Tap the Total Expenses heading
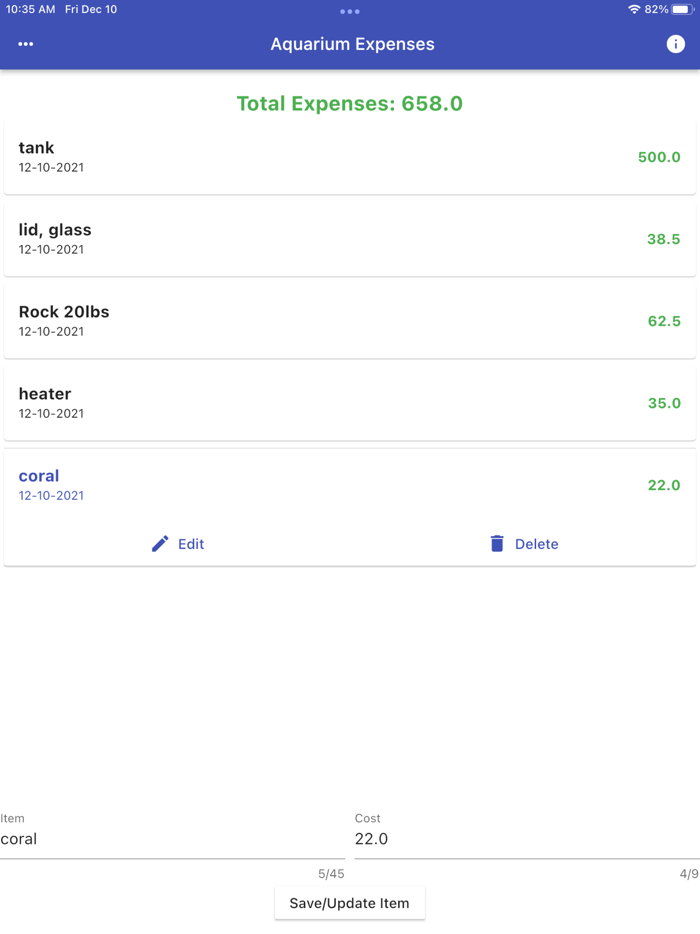This screenshot has height=934, width=700. pyautogui.click(x=350, y=104)
